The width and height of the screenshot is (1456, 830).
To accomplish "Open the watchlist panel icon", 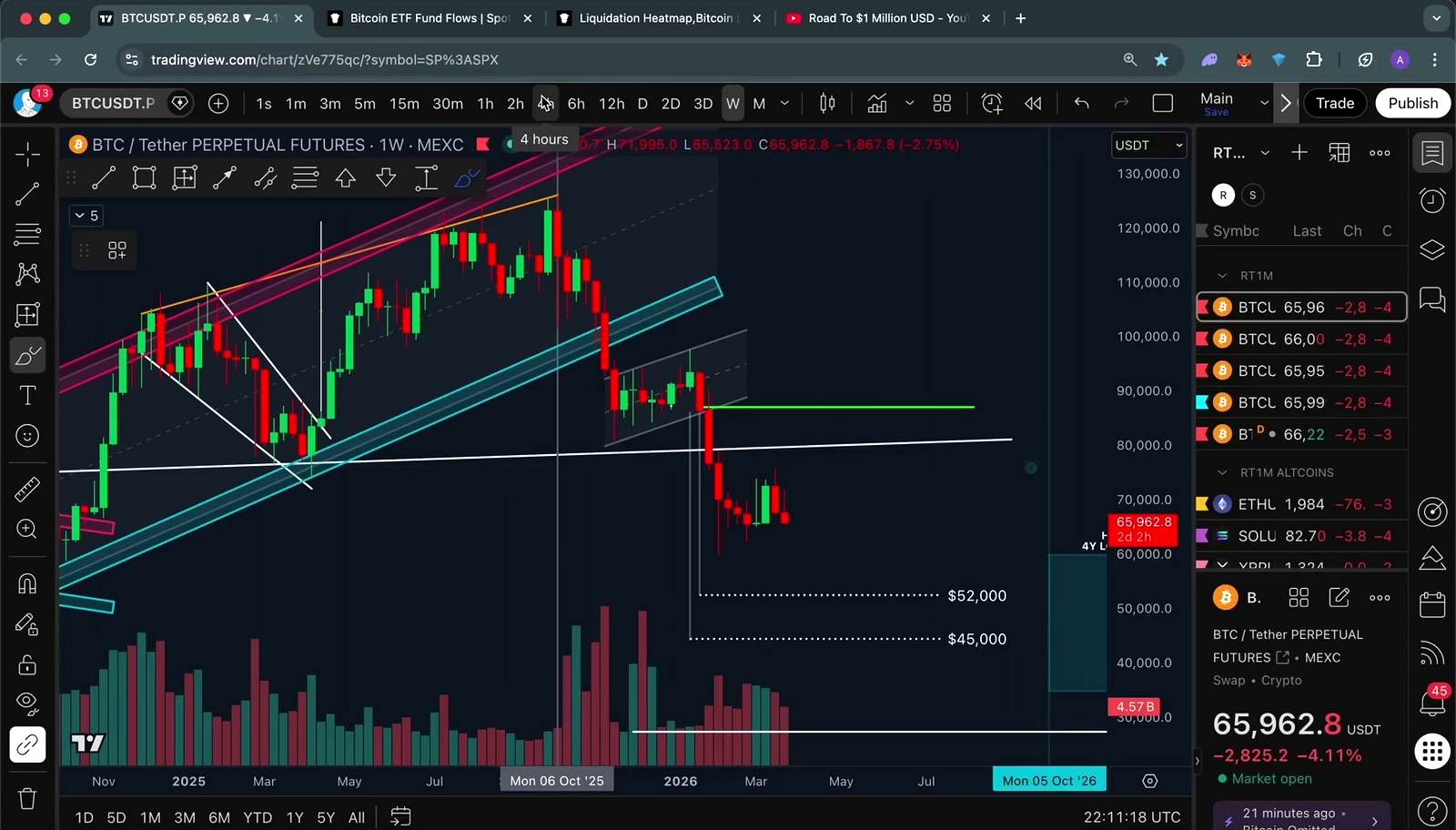I will (x=1432, y=154).
